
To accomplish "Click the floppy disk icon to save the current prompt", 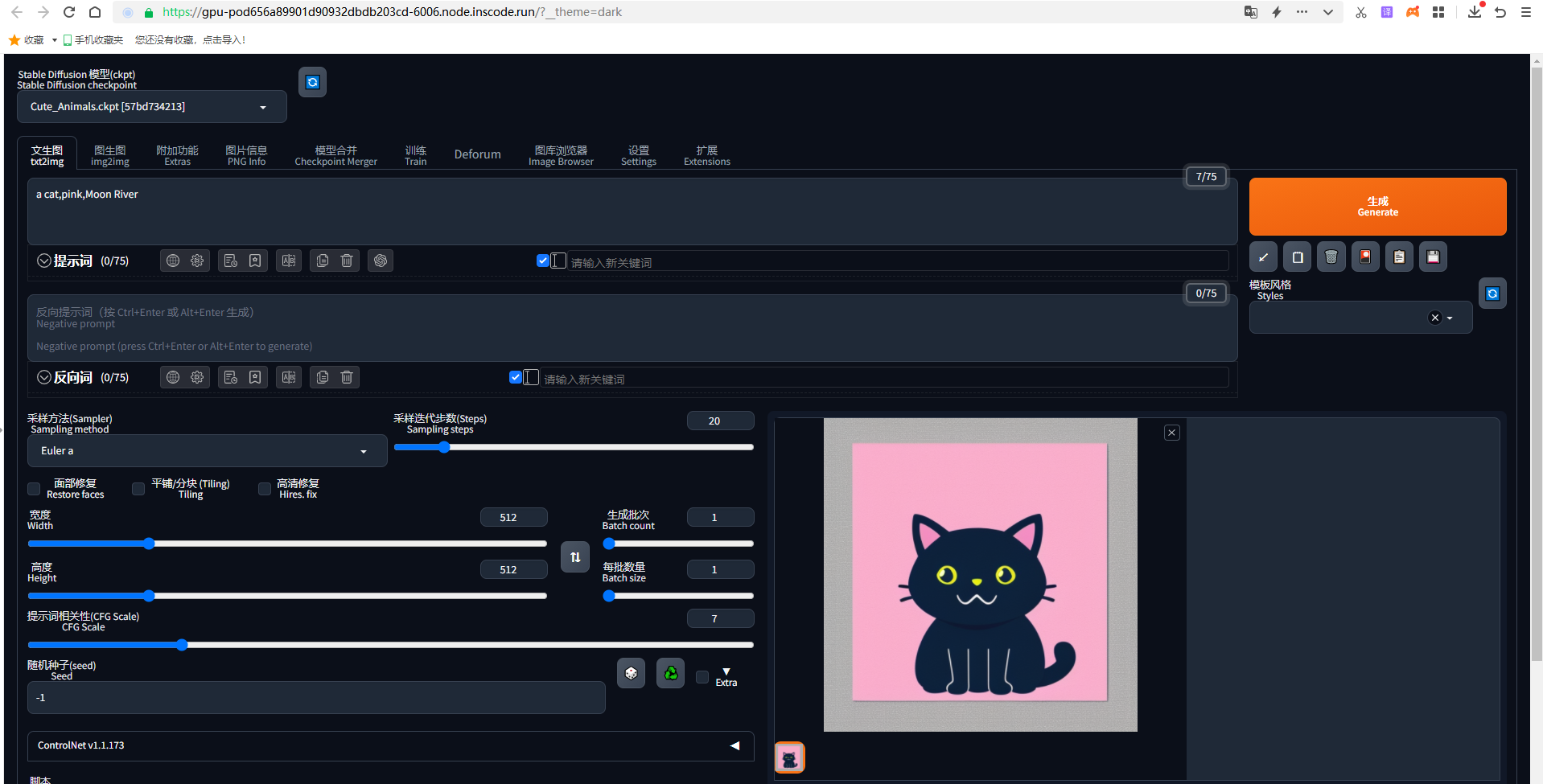I will pyautogui.click(x=1432, y=257).
